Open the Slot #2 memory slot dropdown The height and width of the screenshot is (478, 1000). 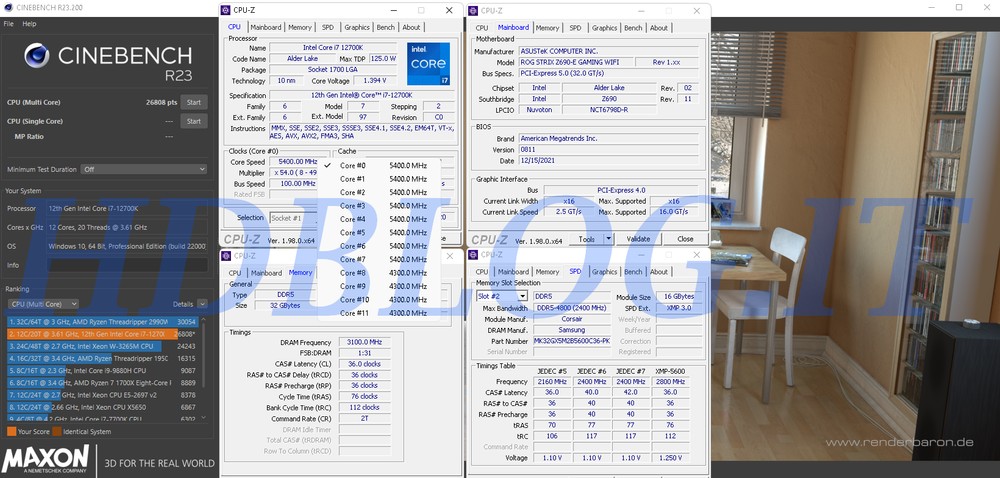click(x=501, y=296)
